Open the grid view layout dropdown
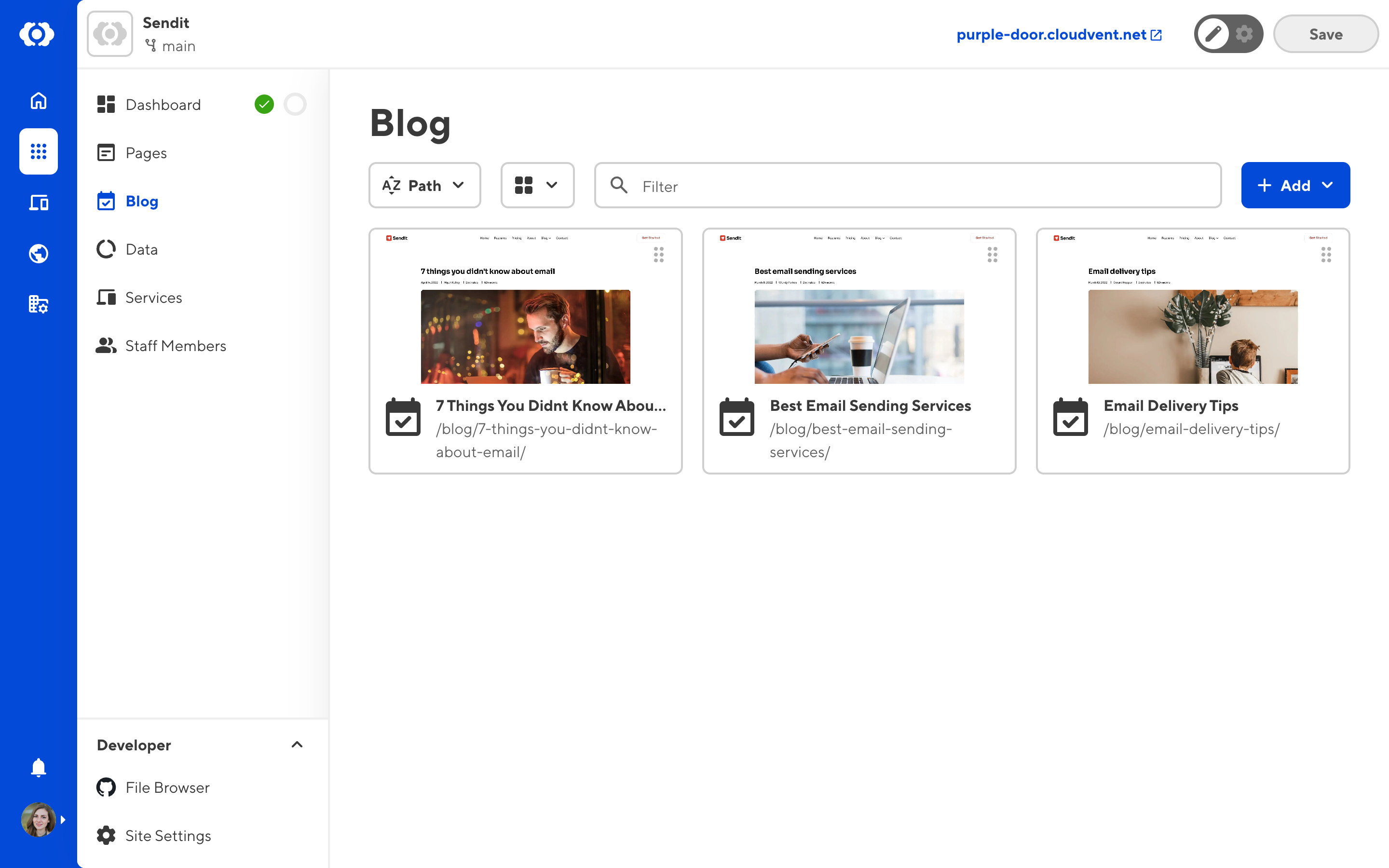Screen dimensions: 1389x868 point(537,186)
